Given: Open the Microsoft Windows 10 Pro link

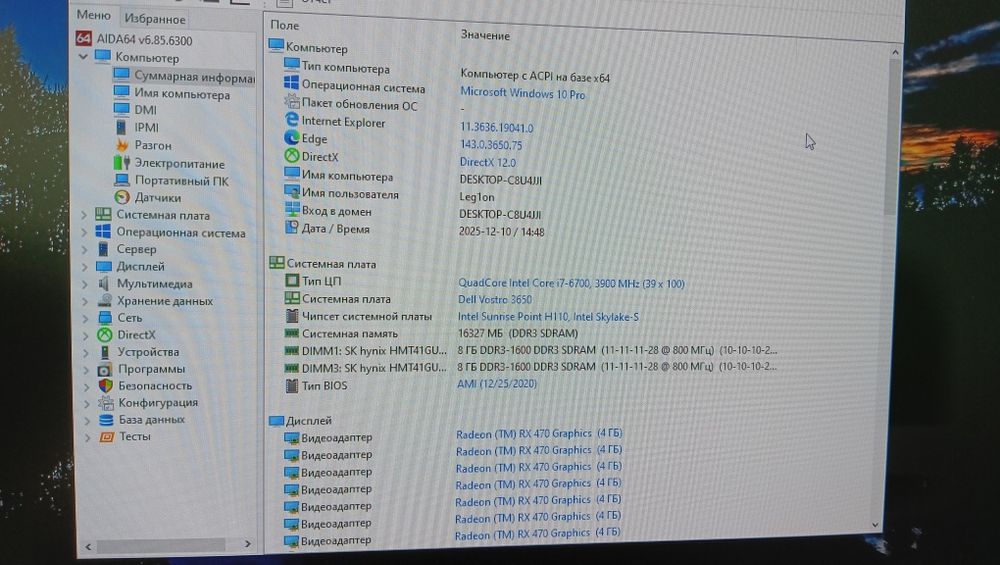Looking at the screenshot, I should click(522, 93).
